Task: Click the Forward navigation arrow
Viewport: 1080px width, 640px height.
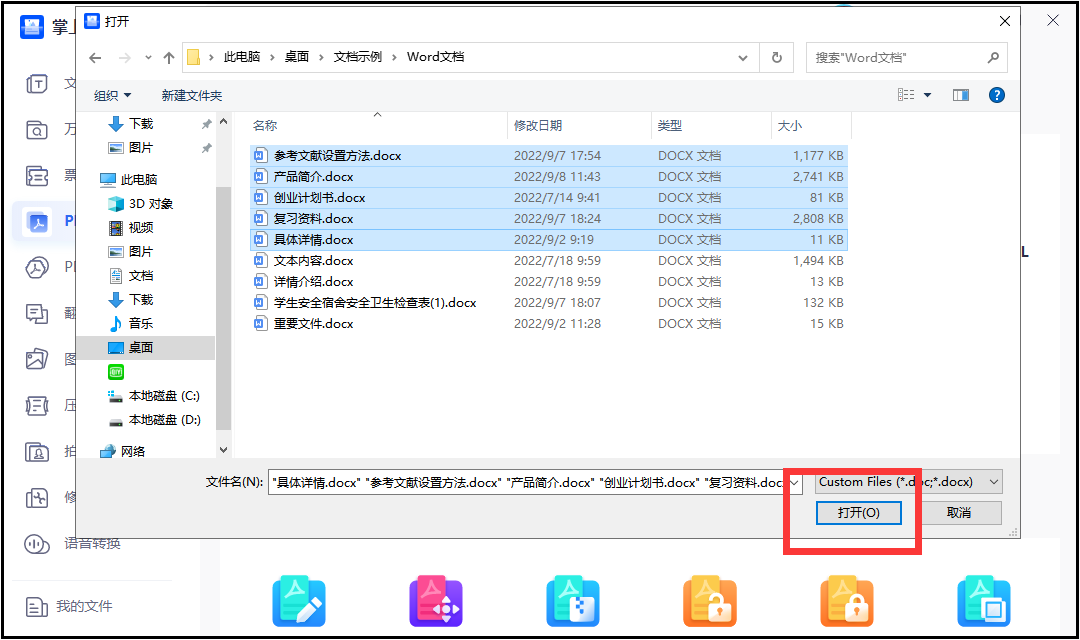Action: pyautogui.click(x=125, y=58)
